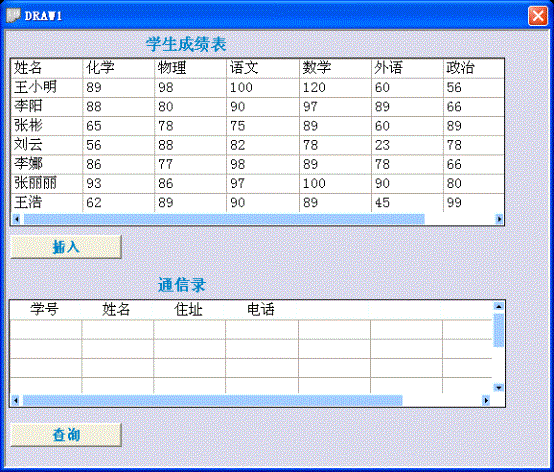
Task: Click the first empty cell under 学号
Action: click(x=46, y=330)
